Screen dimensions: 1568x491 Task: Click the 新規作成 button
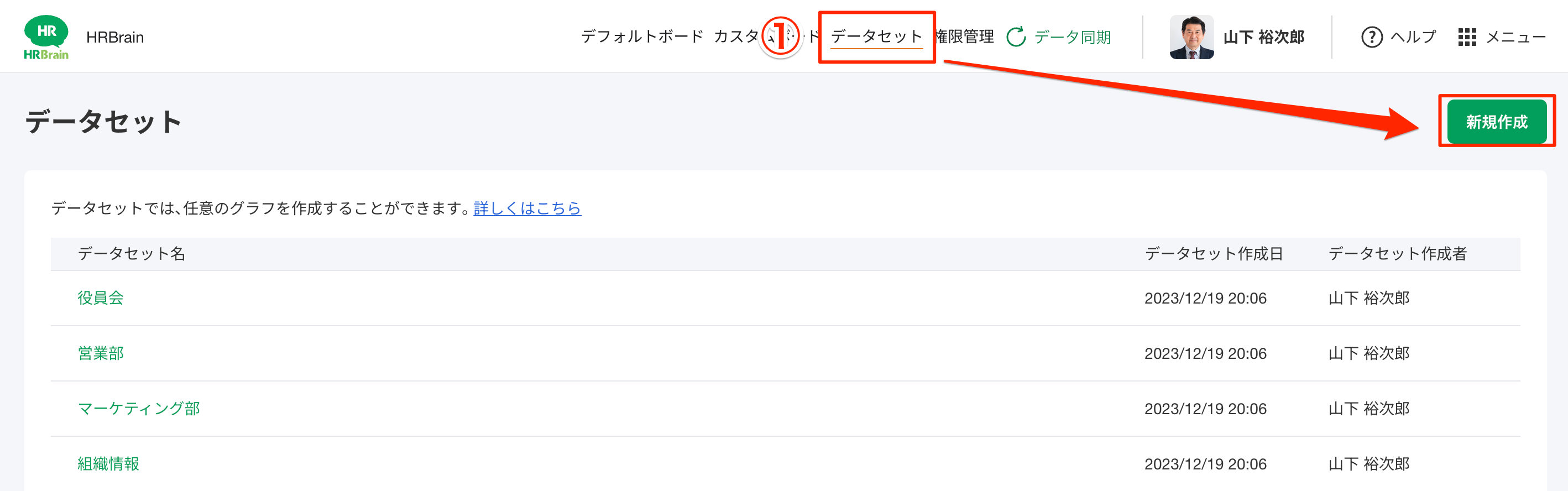(1497, 121)
